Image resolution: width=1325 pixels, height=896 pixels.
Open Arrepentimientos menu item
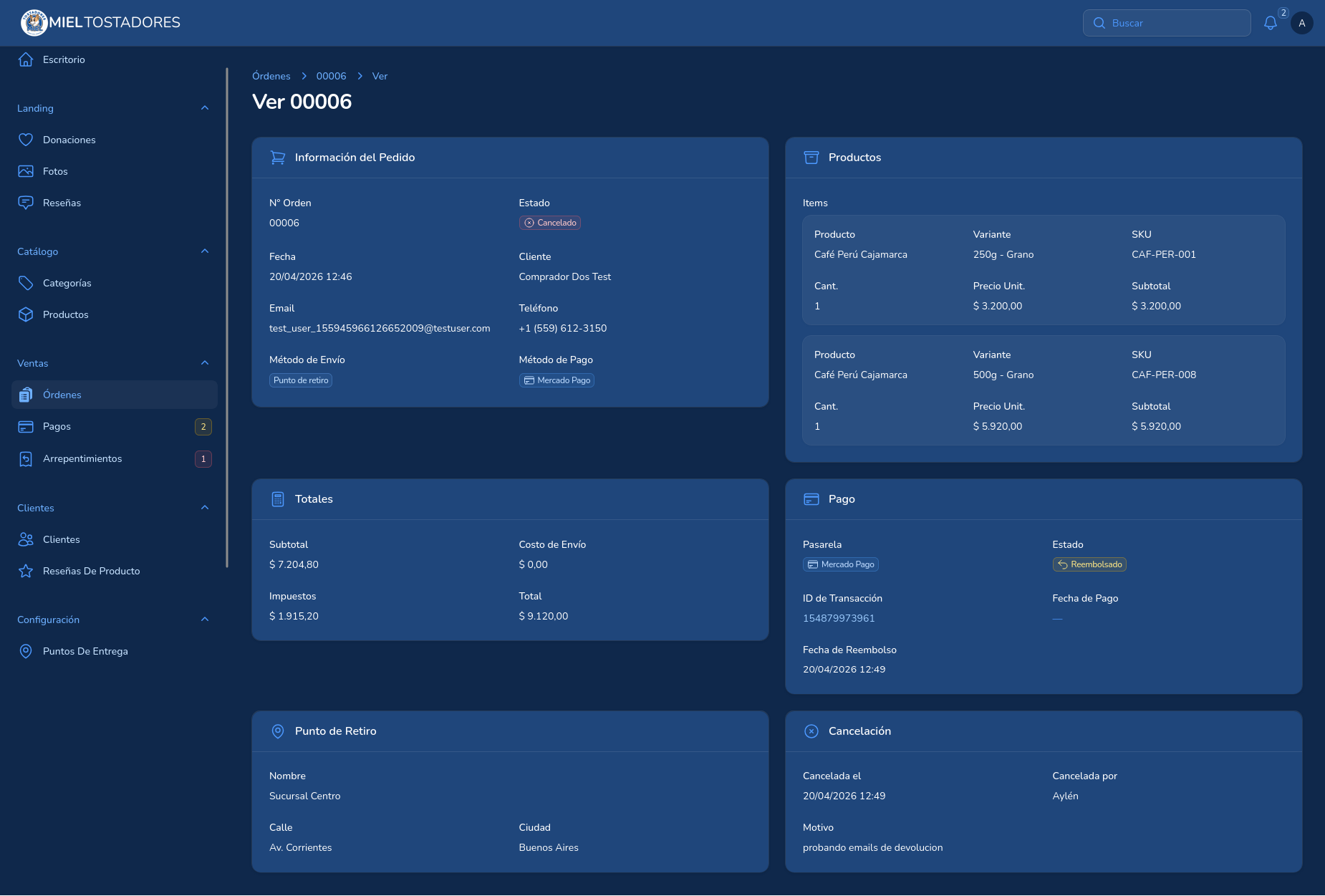click(x=115, y=458)
